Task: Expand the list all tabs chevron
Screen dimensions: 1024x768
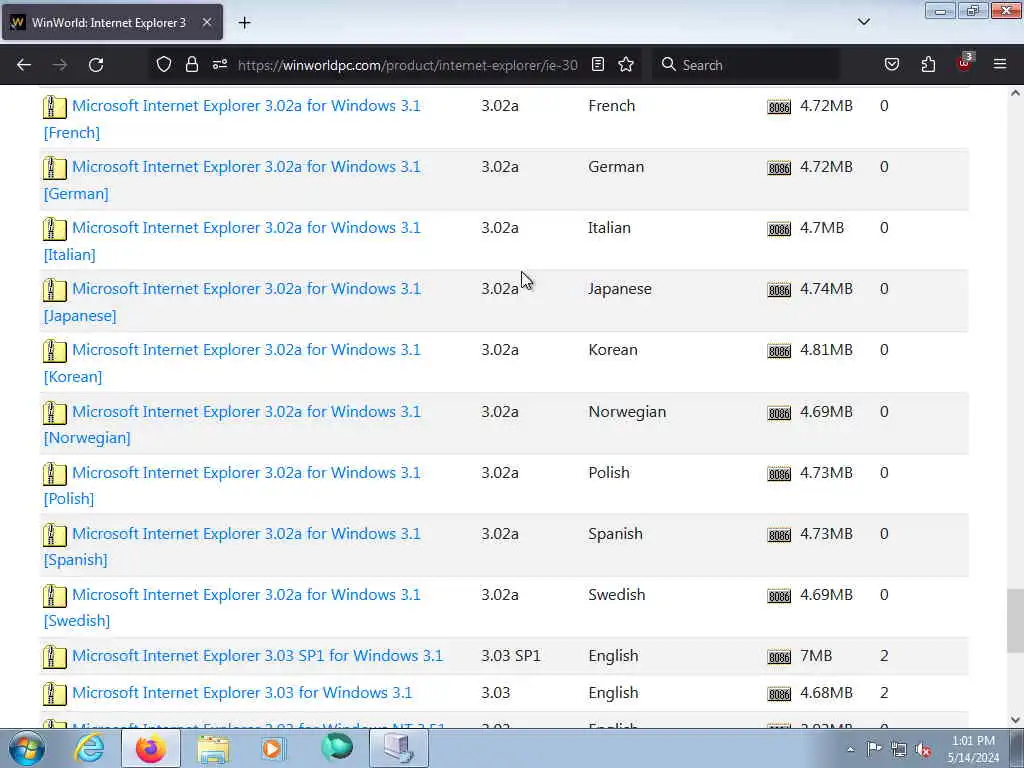Action: pos(863,22)
